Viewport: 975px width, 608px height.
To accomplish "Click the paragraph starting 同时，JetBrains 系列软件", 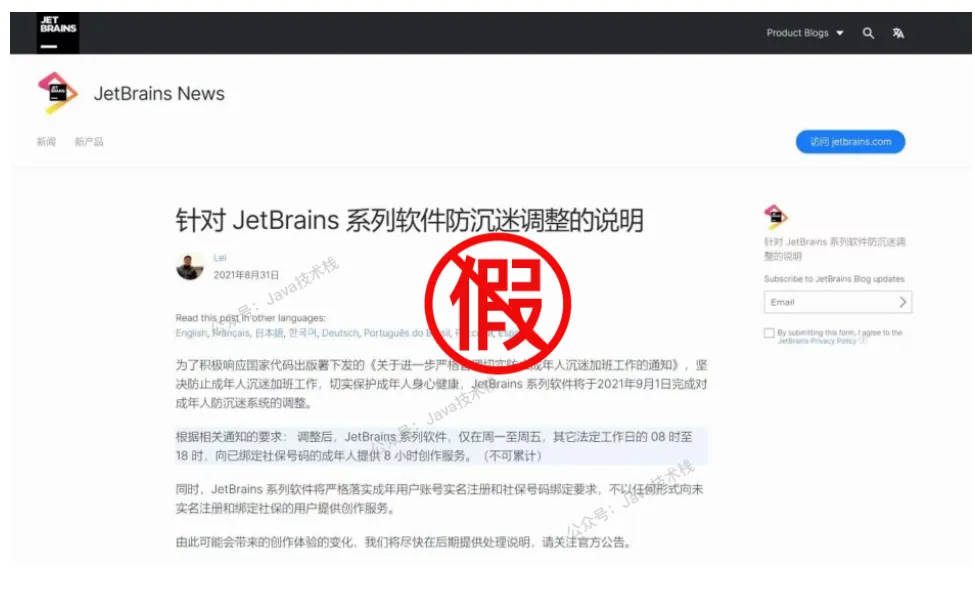I will click(x=440, y=499).
